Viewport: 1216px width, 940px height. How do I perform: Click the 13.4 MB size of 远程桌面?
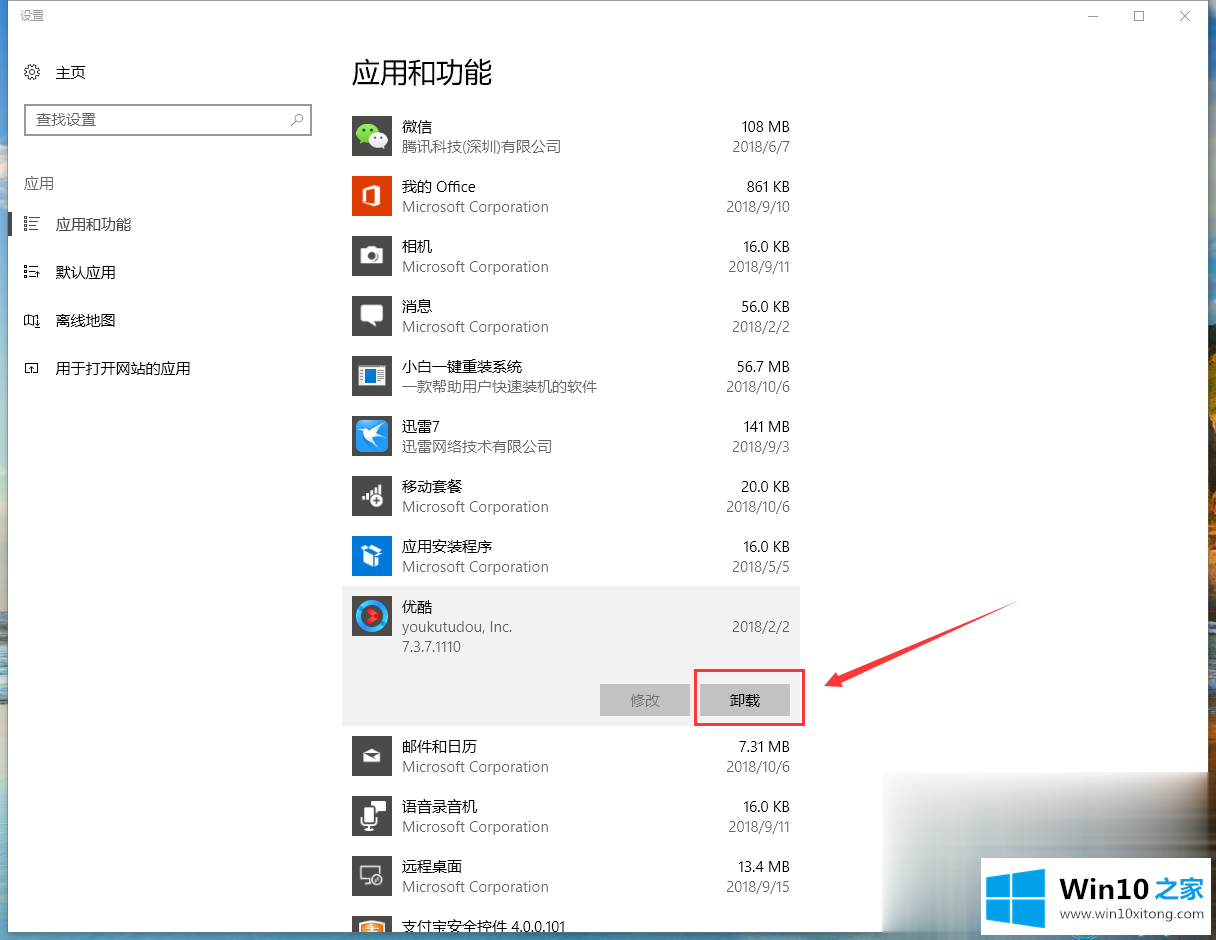(x=763, y=866)
